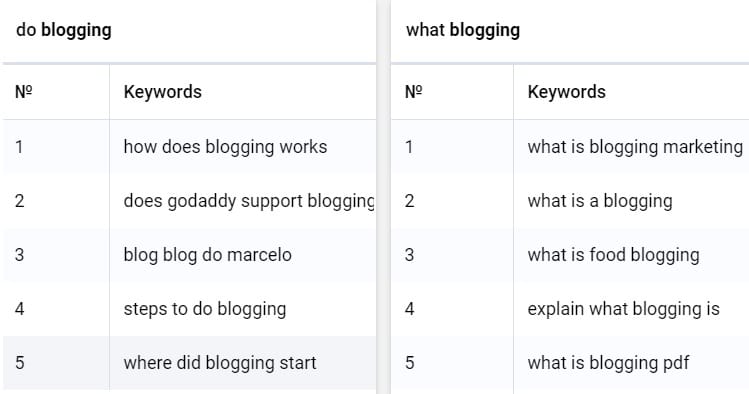This screenshot has width=749, height=394.
Task: Sort by Keywords header in what blogging table
Action: [567, 92]
